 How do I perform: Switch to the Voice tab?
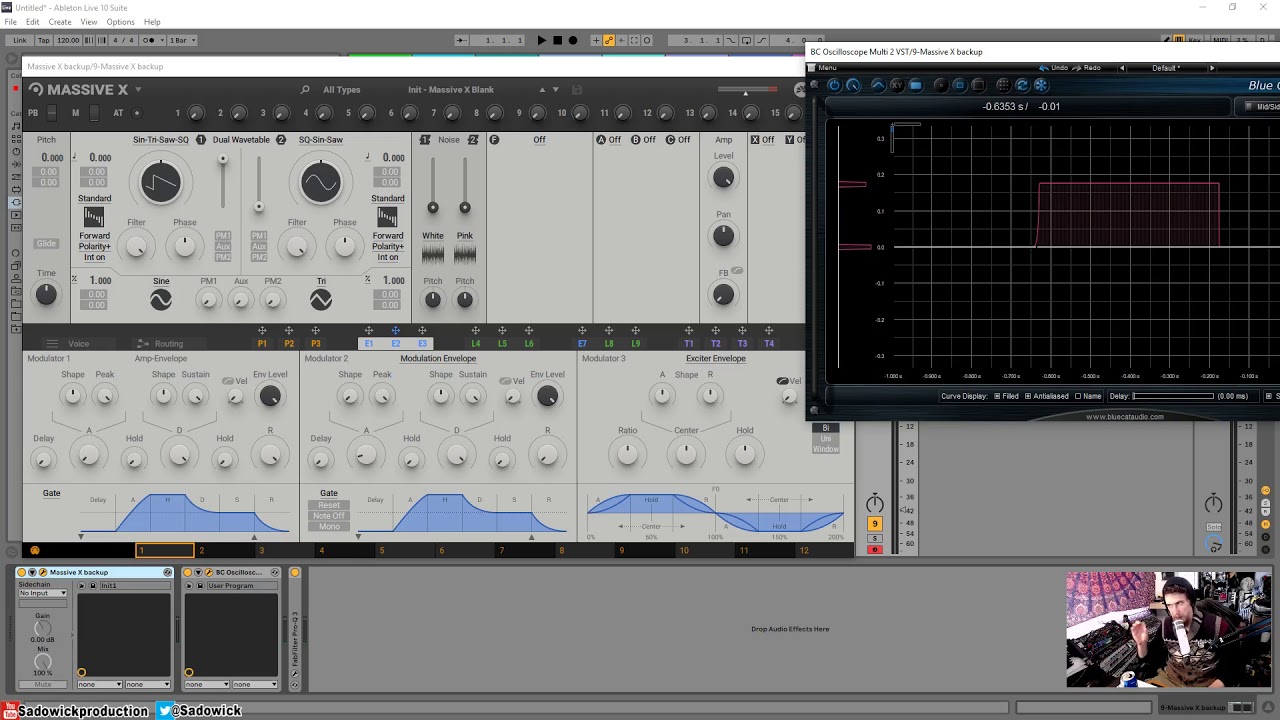78,344
